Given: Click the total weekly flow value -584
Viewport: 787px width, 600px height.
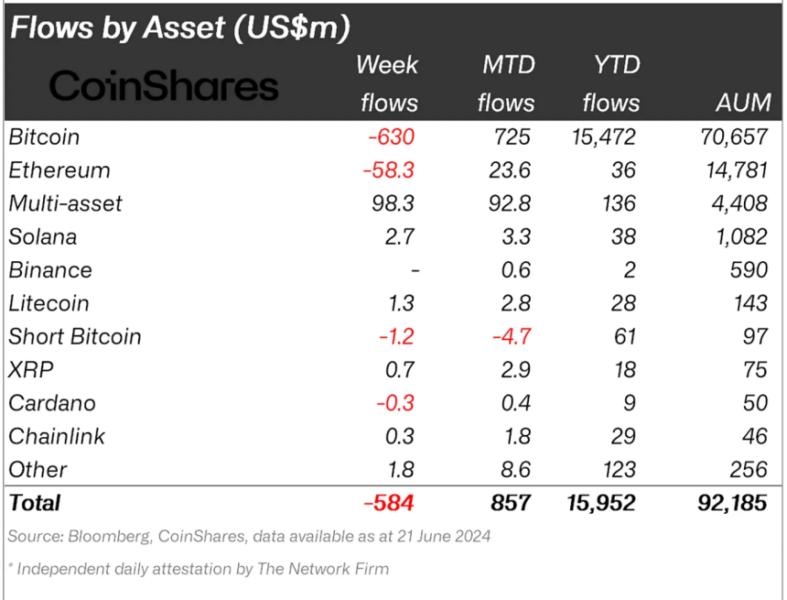Looking at the screenshot, I should (388, 502).
